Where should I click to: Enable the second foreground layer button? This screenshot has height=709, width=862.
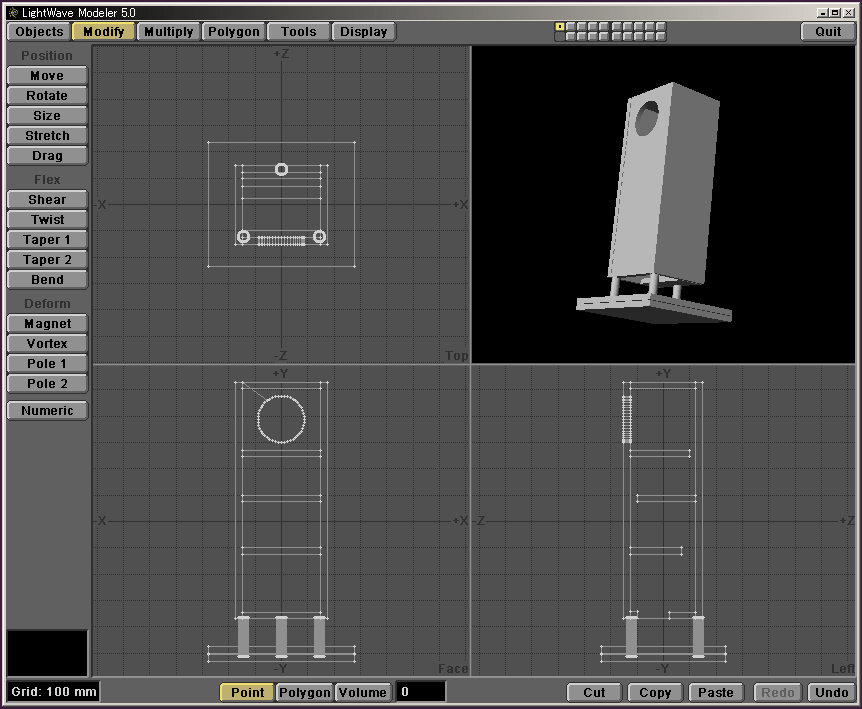(x=571, y=27)
